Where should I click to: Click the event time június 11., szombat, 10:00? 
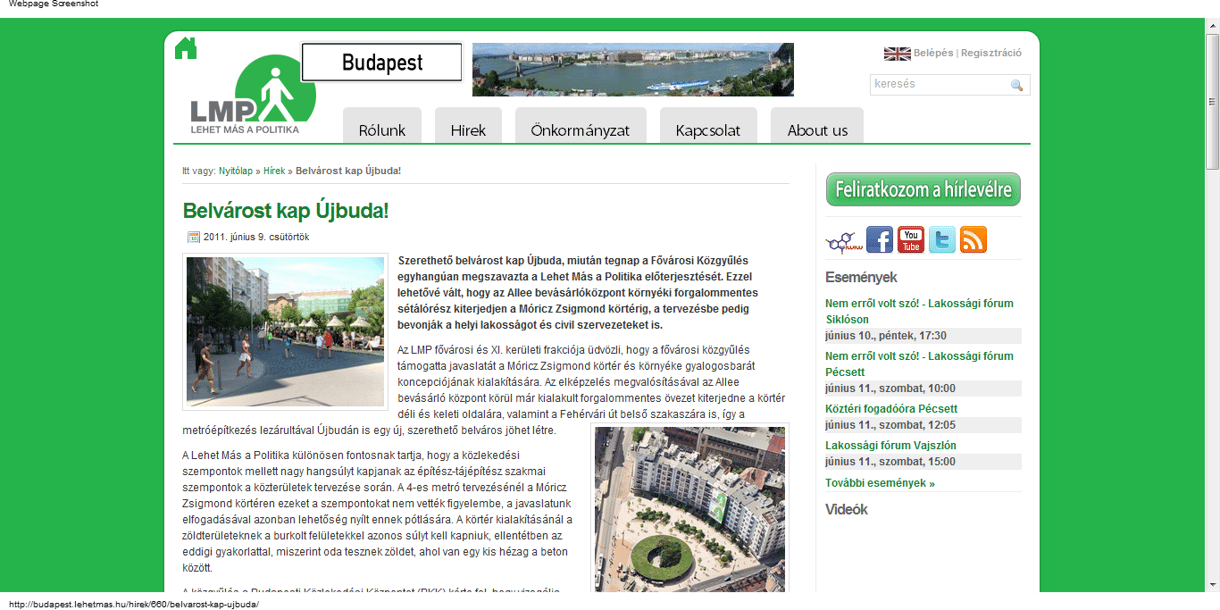890,388
